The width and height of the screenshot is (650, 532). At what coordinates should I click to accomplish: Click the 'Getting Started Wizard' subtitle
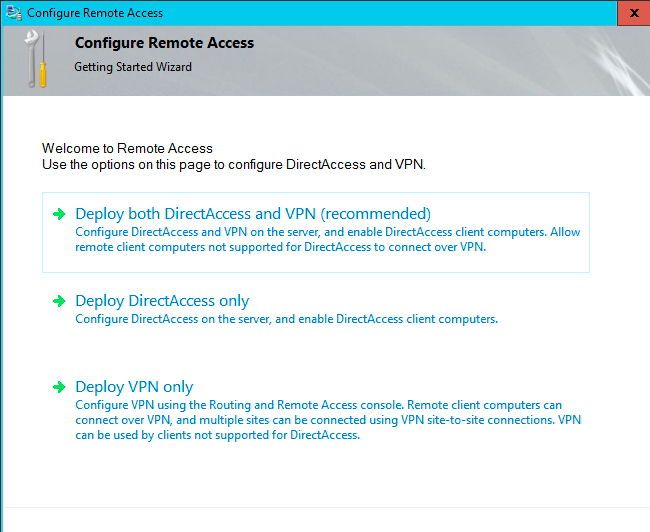click(x=133, y=67)
